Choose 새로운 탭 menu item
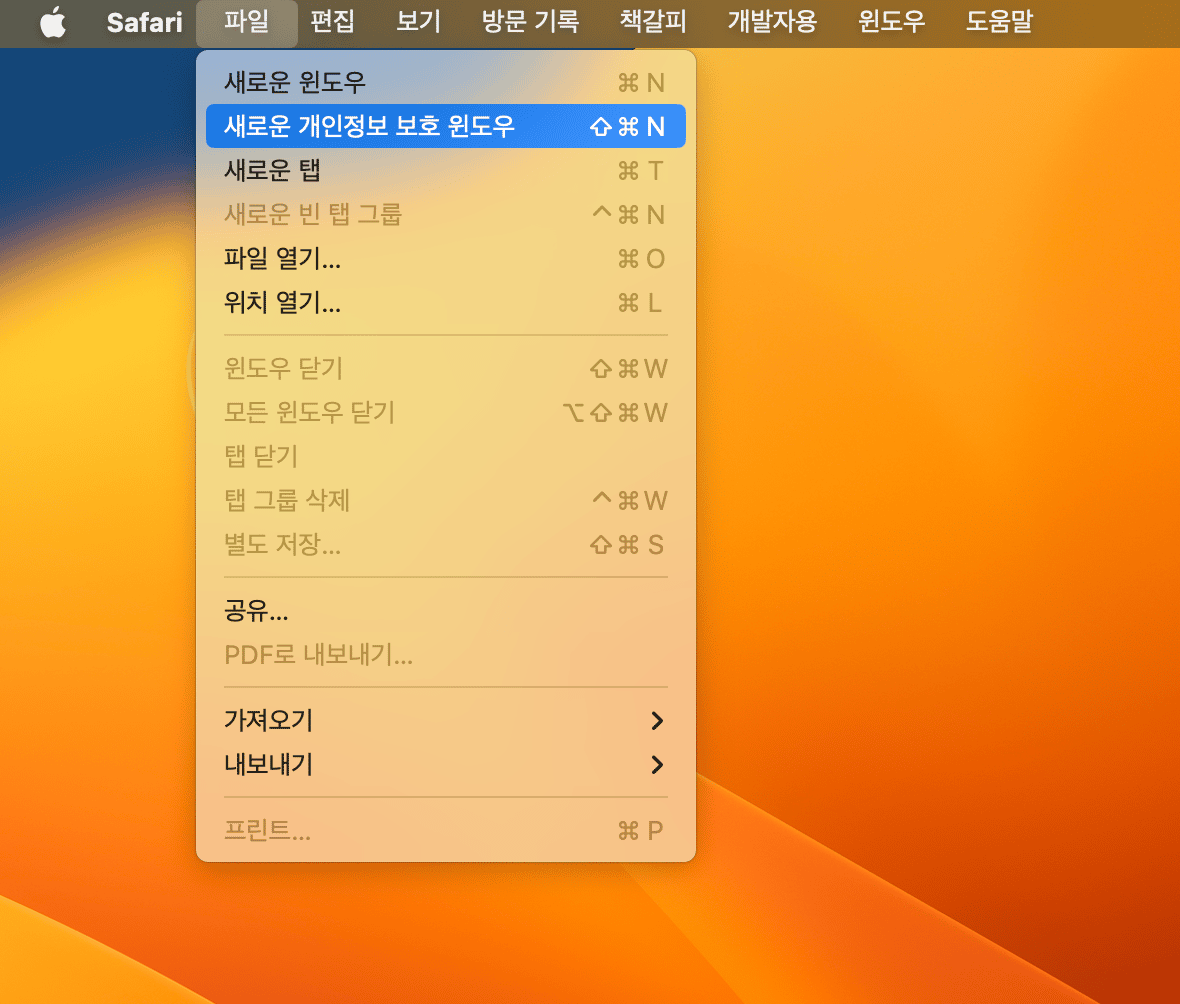Image resolution: width=1180 pixels, height=1004 pixels. [x=446, y=170]
